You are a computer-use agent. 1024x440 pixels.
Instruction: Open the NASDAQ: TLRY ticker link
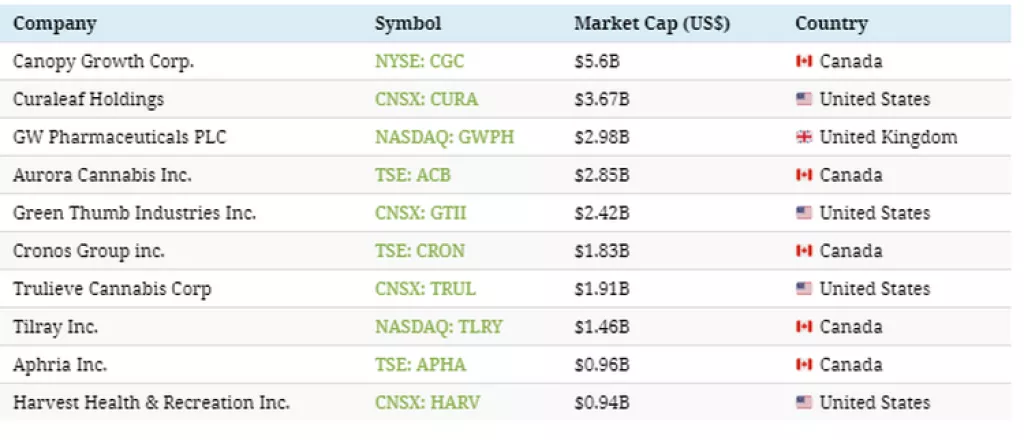pyautogui.click(x=439, y=327)
